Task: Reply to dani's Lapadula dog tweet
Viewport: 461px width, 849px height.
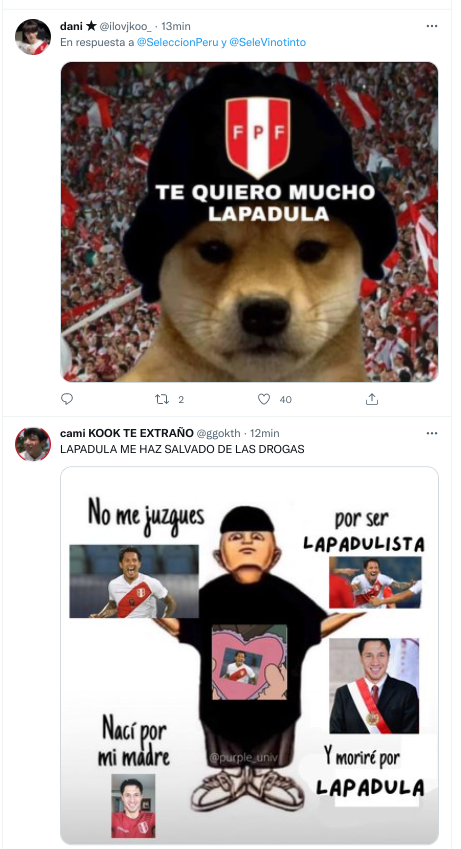Action: pos(67,399)
